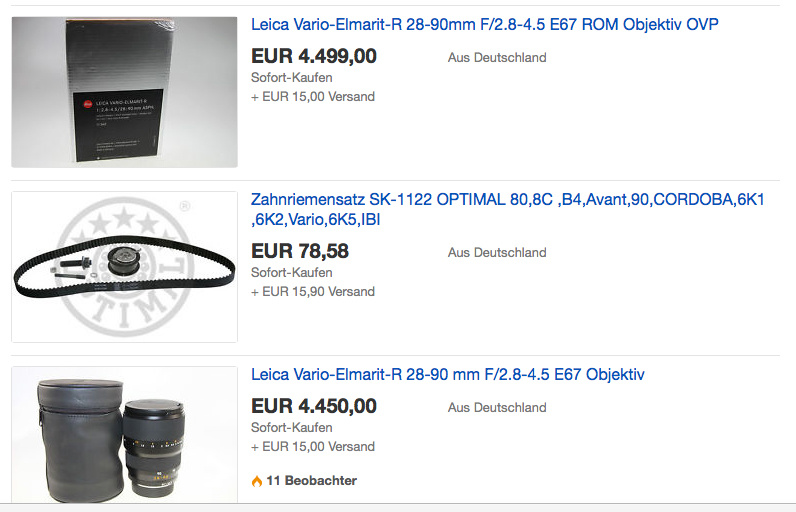Viewport: 796px width, 512px height.
Task: Open Leica Vario-Elmarit-R ROM Objektiv OVP listing title
Action: tap(484, 24)
